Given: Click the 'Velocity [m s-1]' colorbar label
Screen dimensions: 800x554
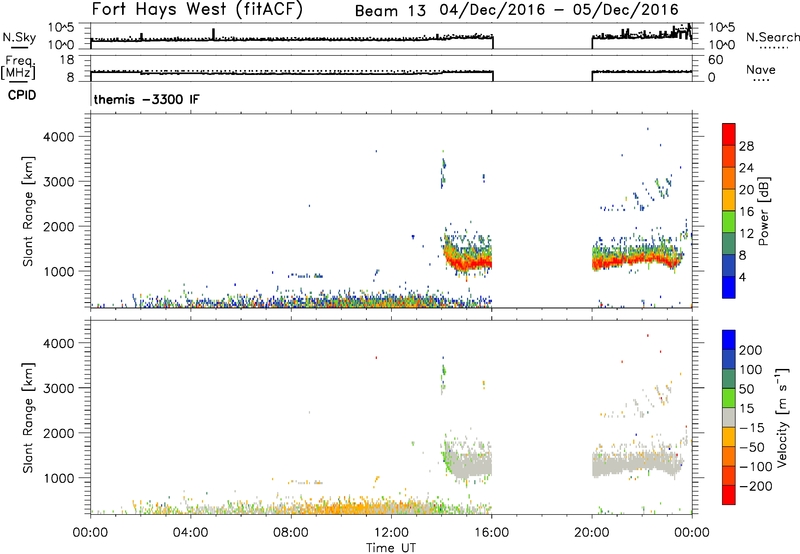Looking at the screenshot, I should click(782, 417).
